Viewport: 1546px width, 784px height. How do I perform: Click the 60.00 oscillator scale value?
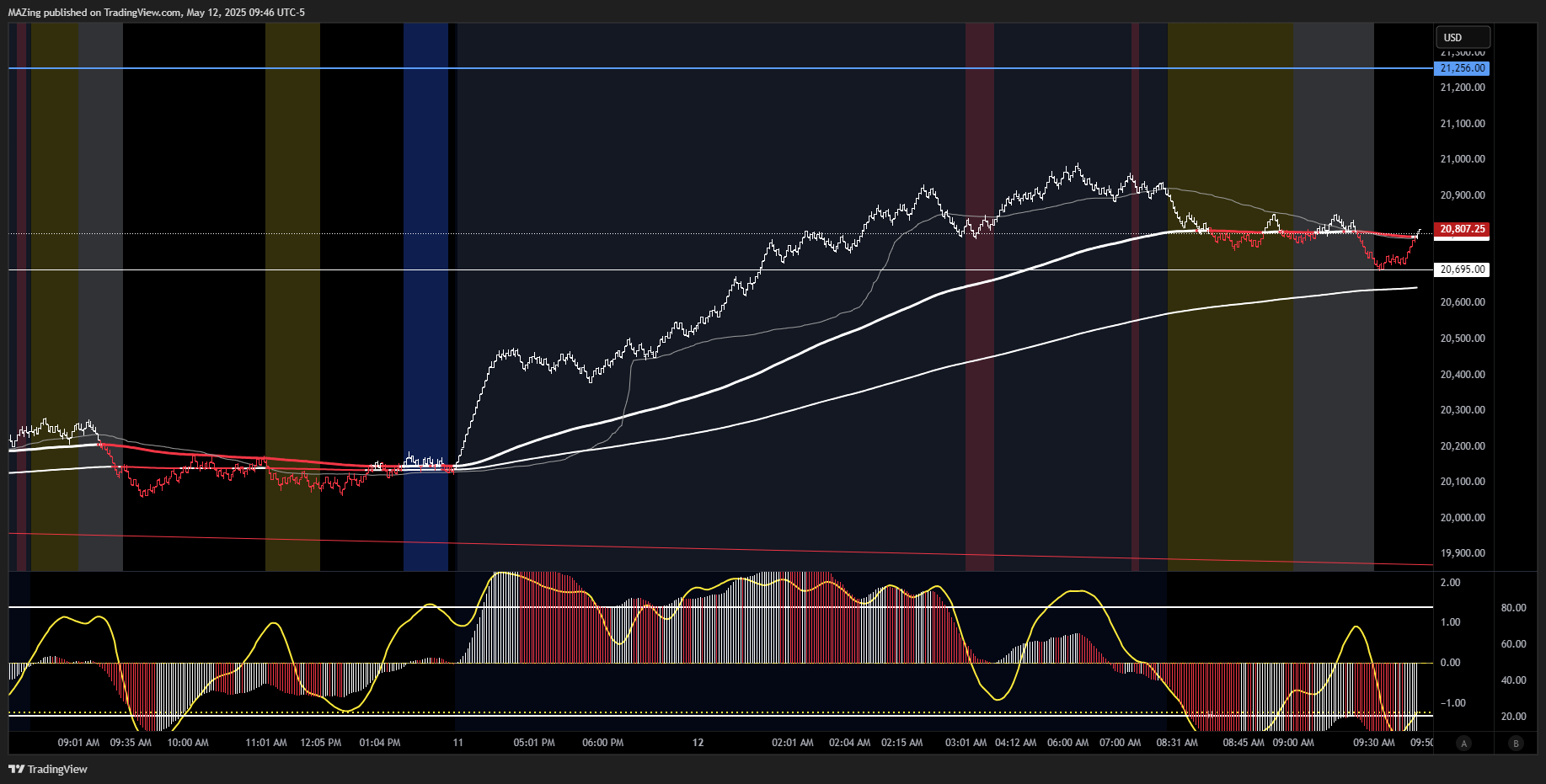(x=1514, y=644)
